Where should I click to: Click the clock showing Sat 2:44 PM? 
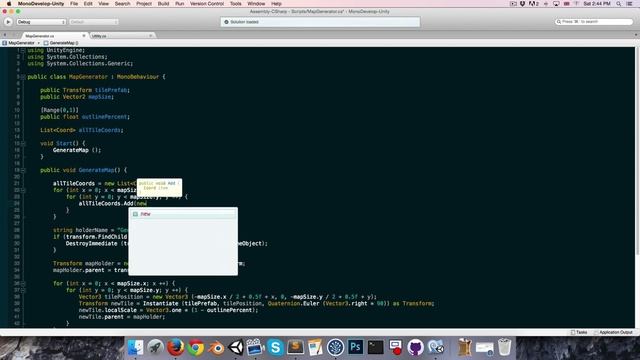(597, 4)
